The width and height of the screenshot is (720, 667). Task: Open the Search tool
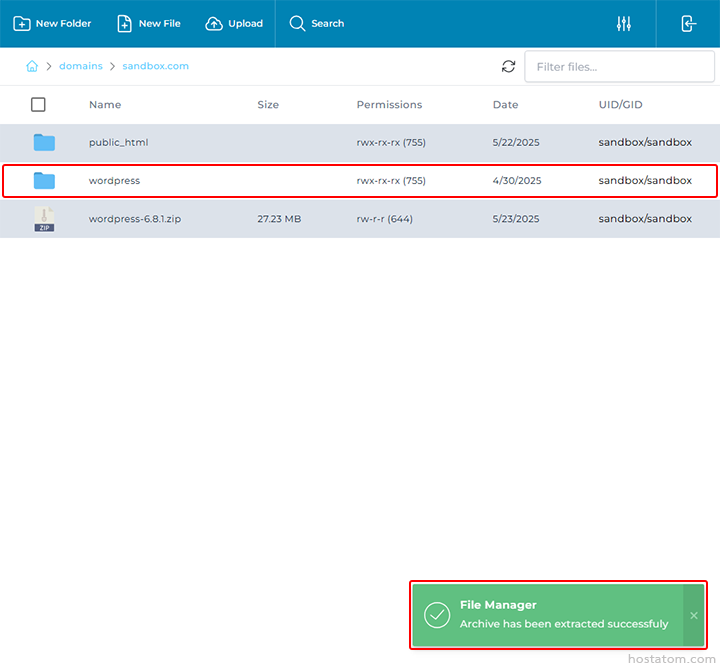316,24
